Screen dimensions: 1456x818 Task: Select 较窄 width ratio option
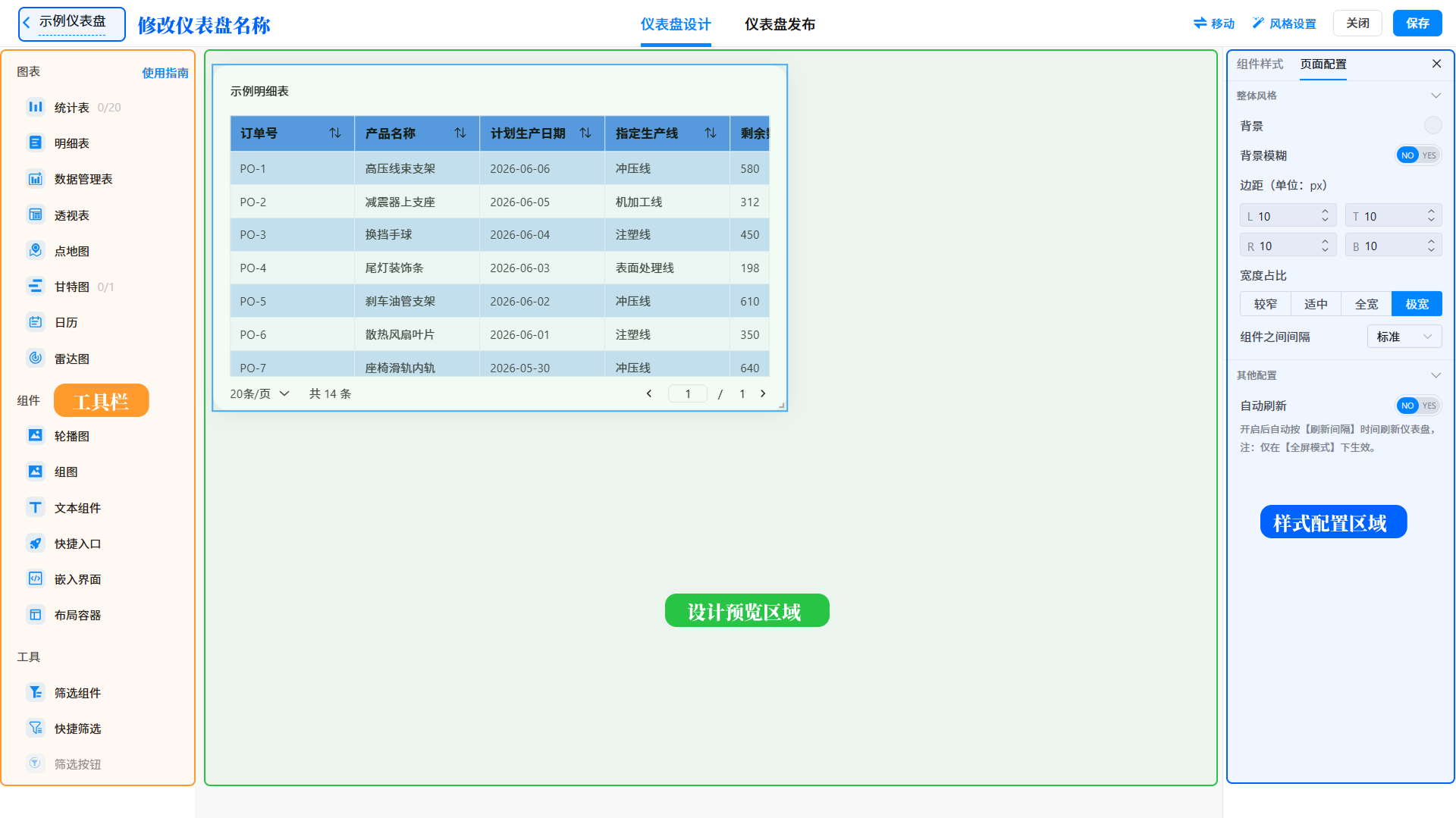coord(1266,304)
